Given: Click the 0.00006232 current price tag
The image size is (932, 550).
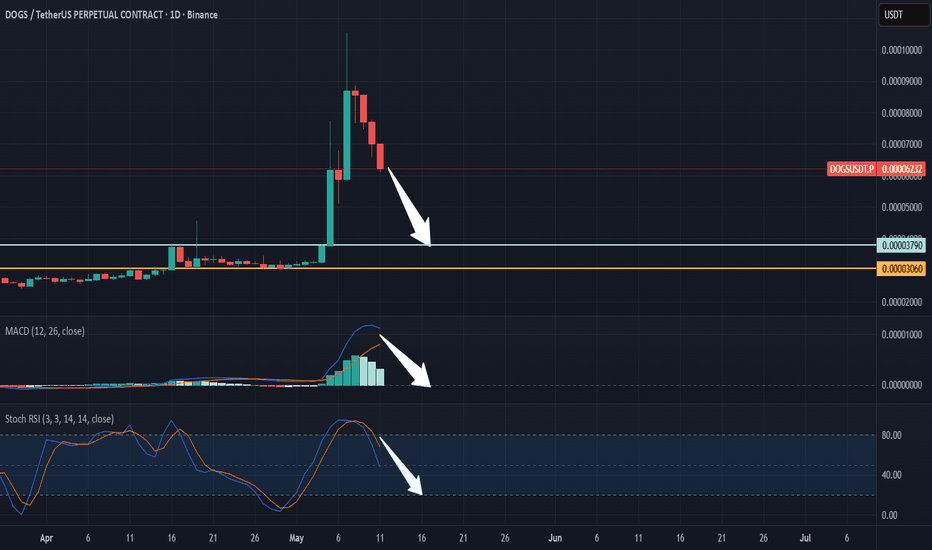Looking at the screenshot, I should (902, 169).
